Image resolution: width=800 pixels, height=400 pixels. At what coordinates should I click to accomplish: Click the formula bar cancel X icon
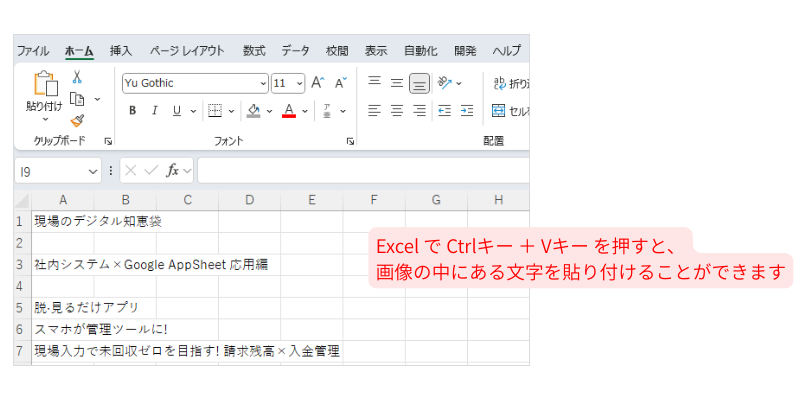[131, 171]
